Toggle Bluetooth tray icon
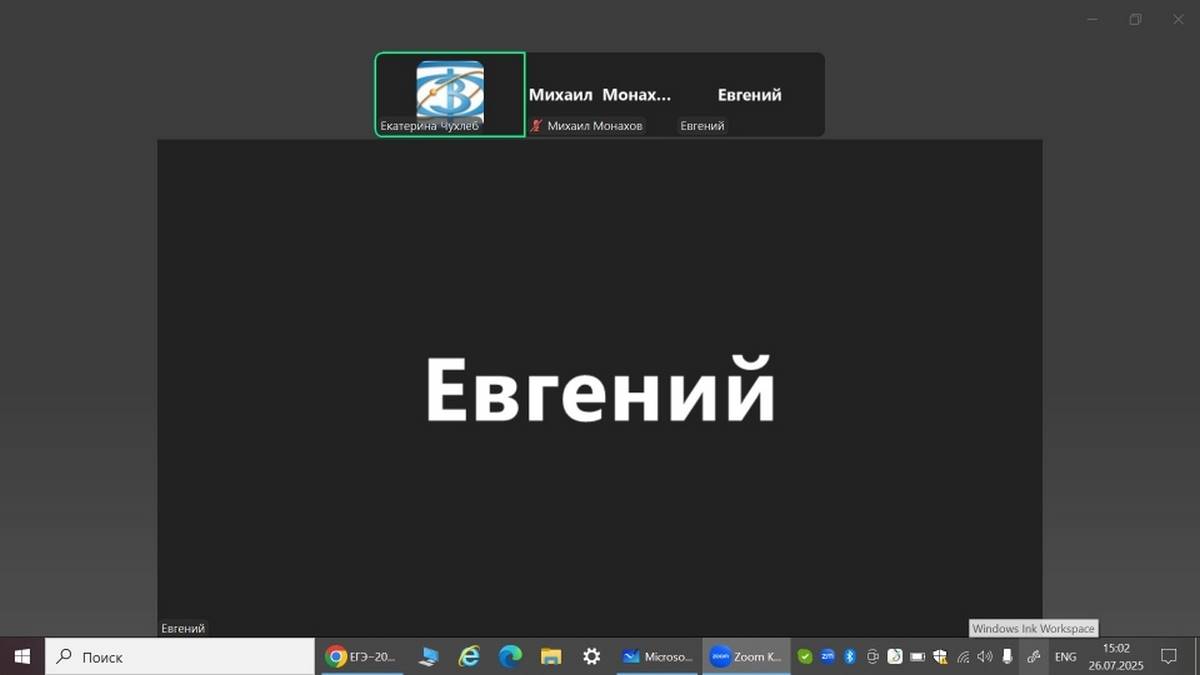Screen dimensions: 1200x675 pos(850,657)
